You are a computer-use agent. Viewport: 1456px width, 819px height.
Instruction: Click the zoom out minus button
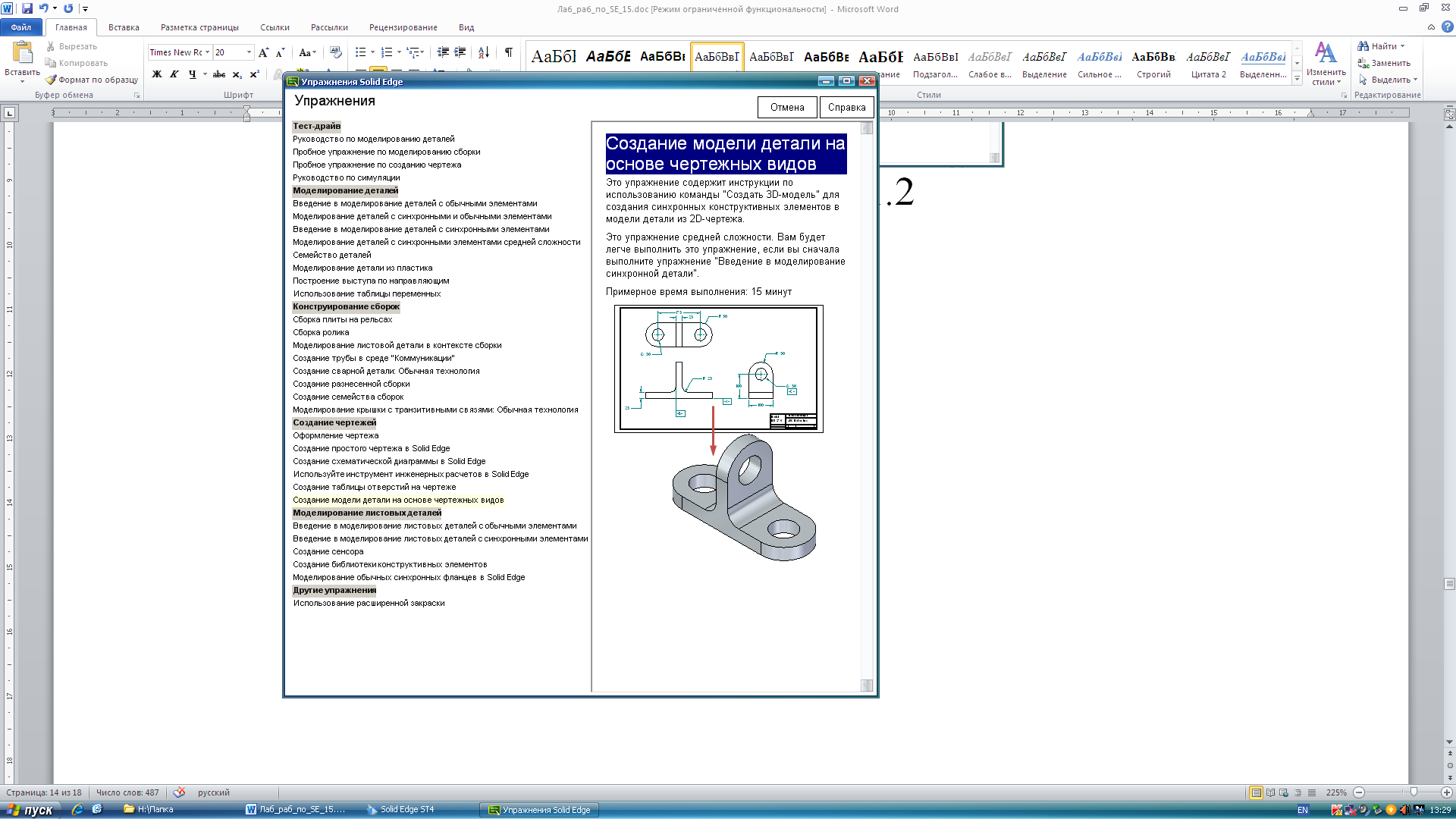1359,792
